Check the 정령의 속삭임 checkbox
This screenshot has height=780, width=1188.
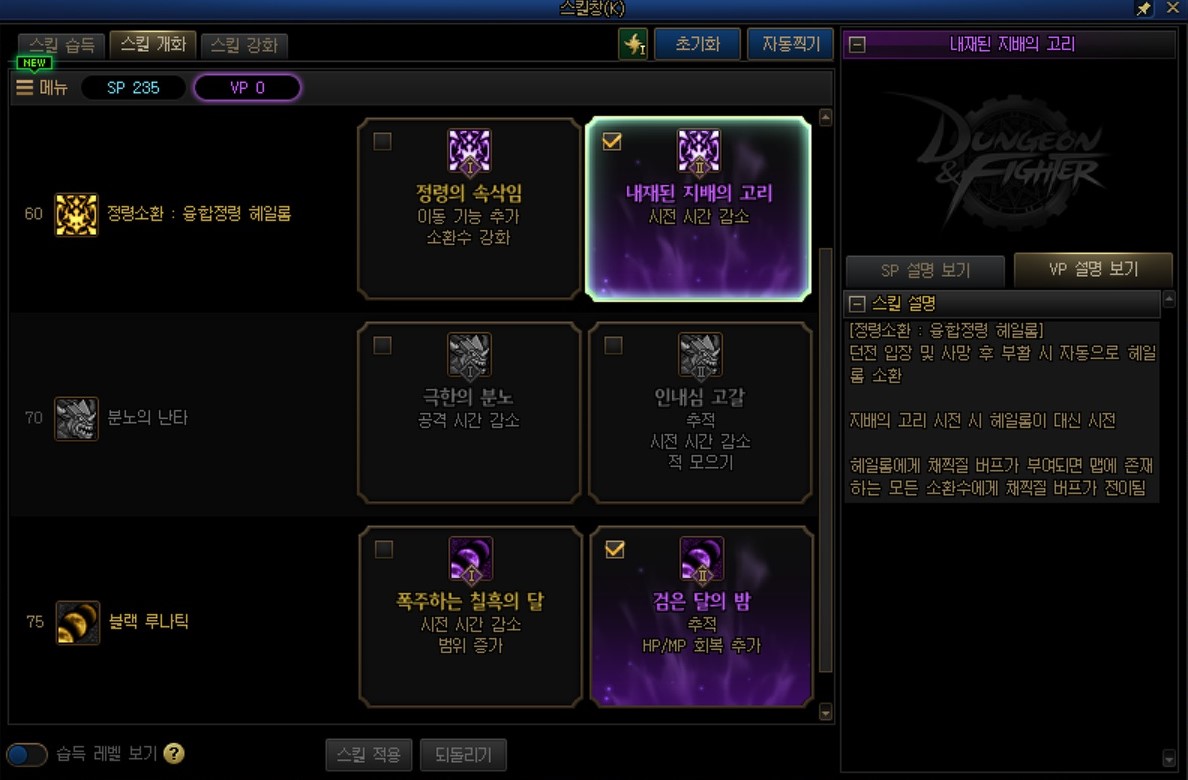[x=383, y=141]
